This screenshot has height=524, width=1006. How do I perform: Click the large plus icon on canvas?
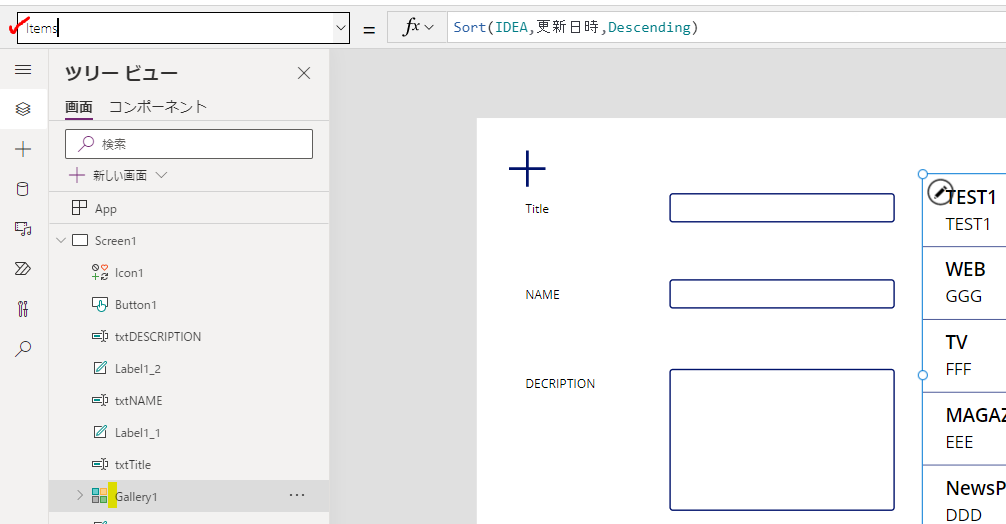[x=527, y=169]
